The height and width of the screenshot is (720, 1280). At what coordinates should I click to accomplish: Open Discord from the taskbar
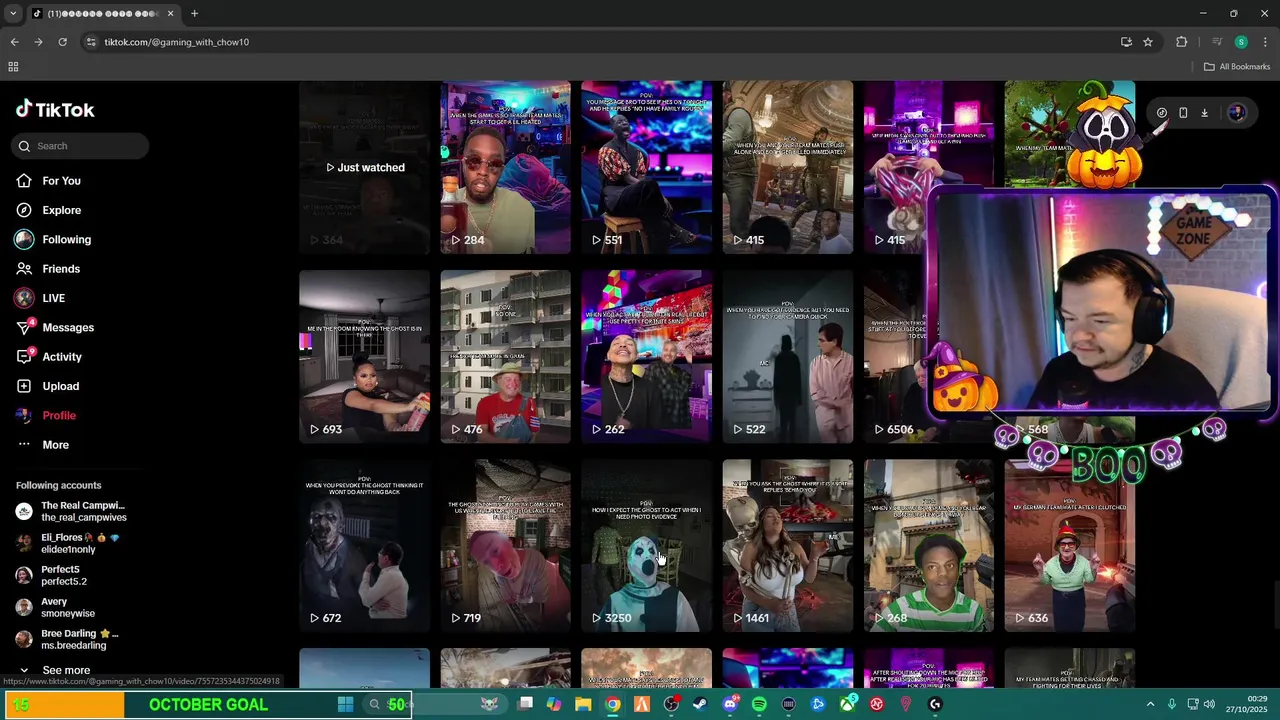(x=730, y=705)
